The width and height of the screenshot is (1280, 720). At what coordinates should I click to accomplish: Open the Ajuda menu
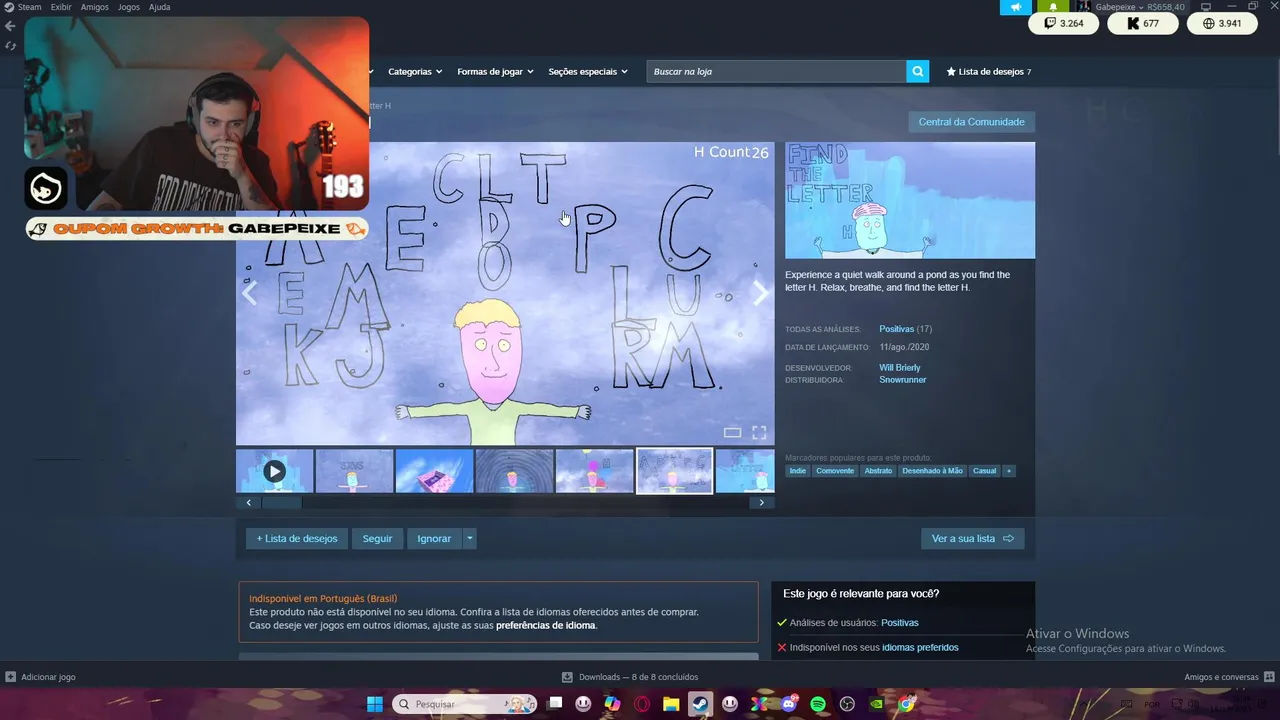[160, 7]
